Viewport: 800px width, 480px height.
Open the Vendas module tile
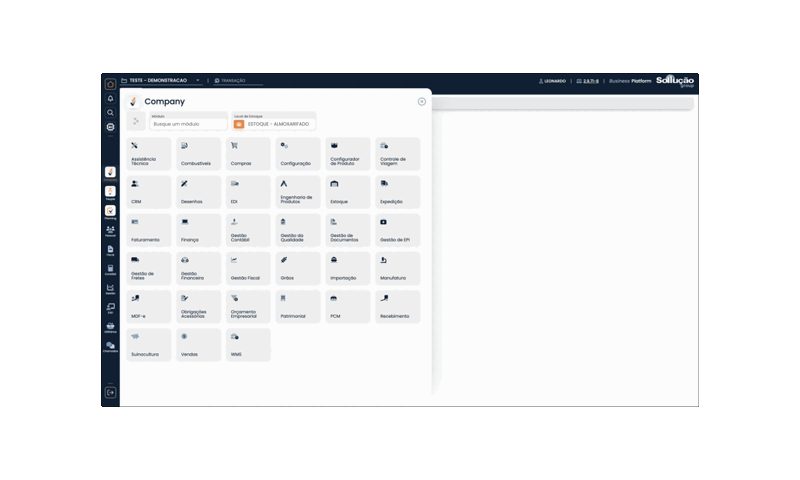point(197,345)
